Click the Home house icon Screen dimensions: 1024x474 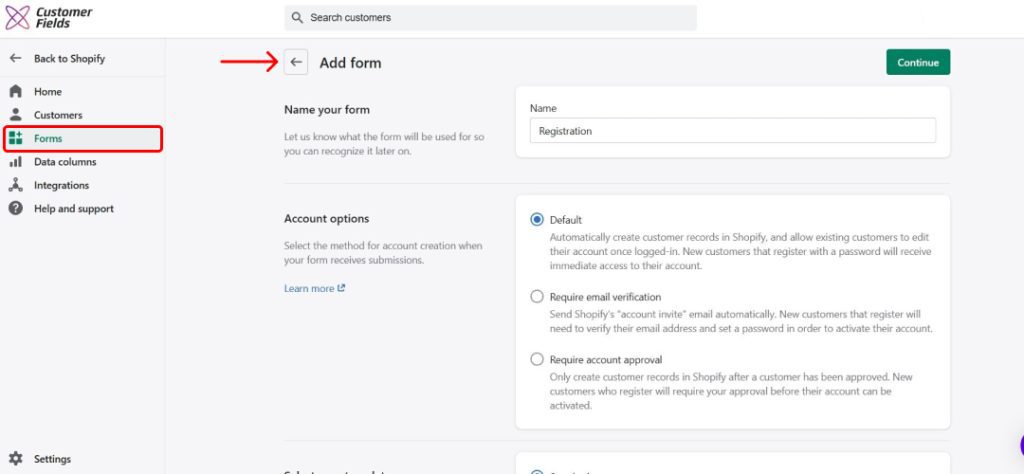pos(16,91)
